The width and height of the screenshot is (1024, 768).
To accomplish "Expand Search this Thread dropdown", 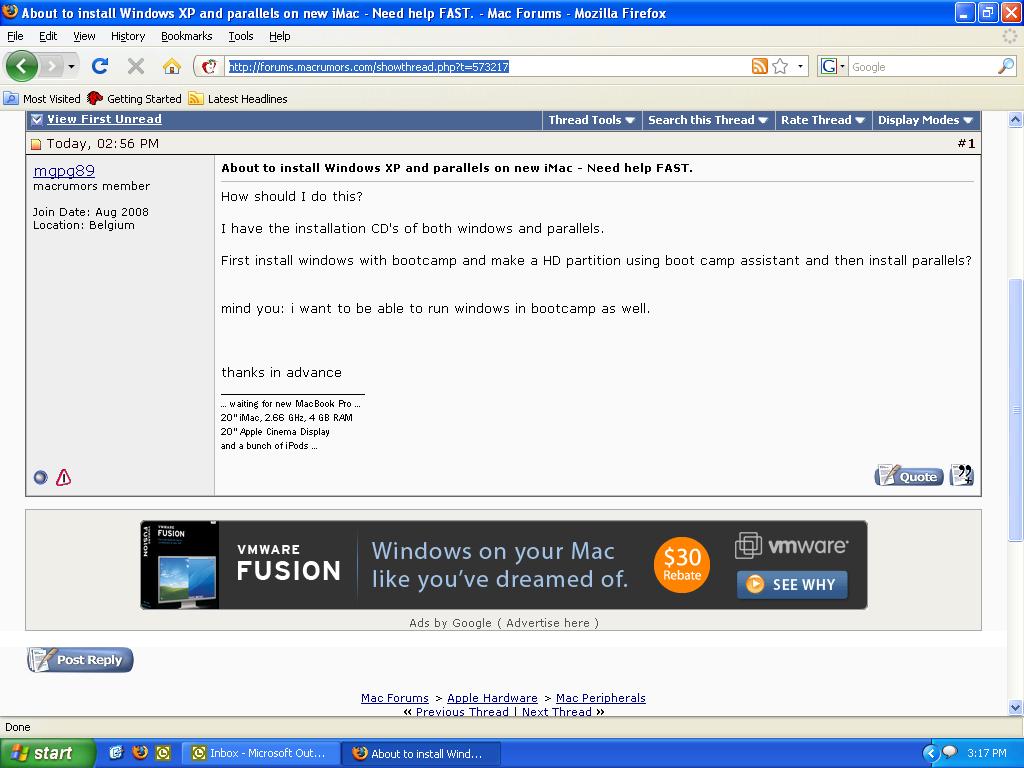I will (708, 120).
